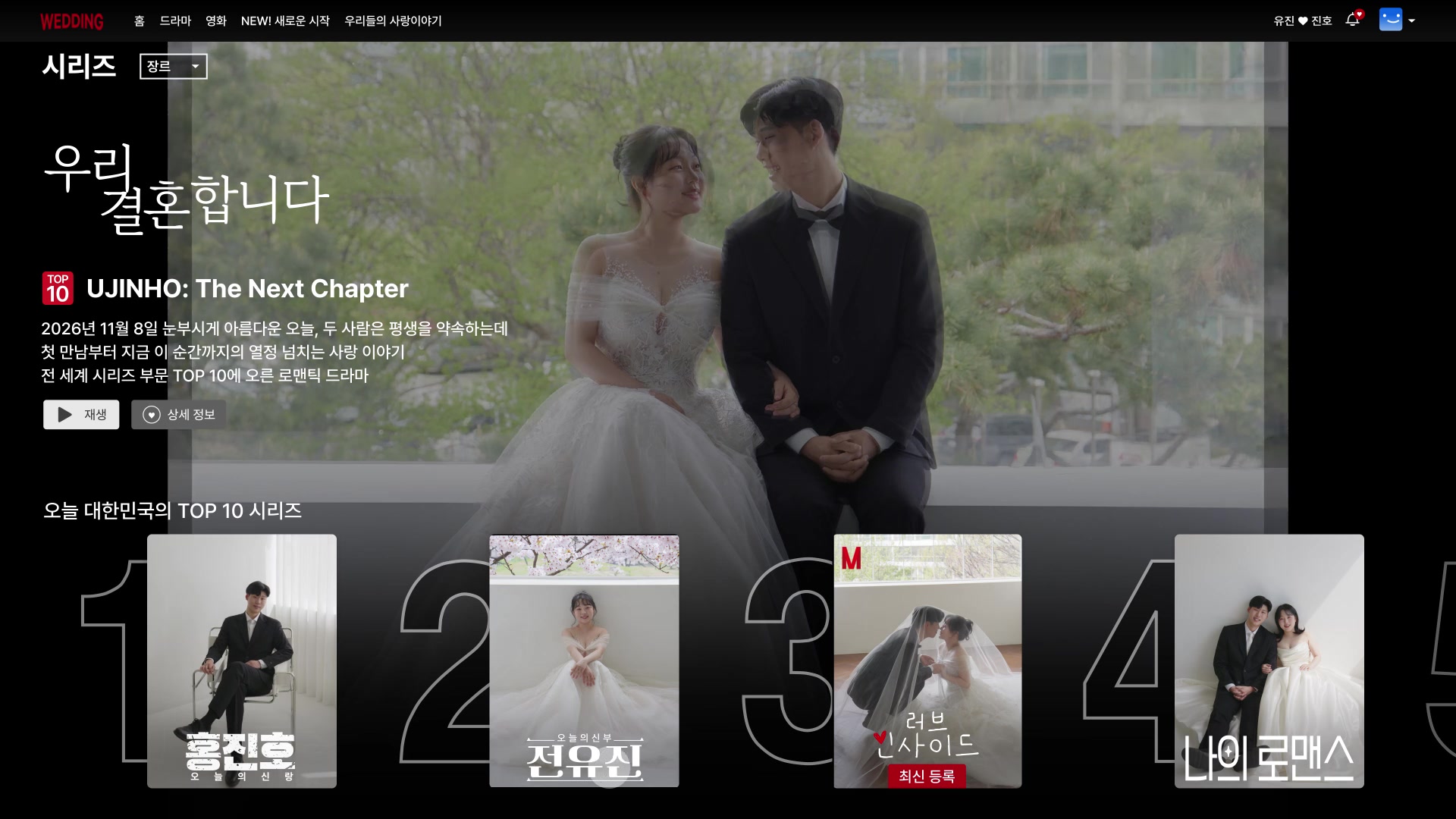This screenshot has height=819, width=1456.
Task: Click the UJINHO: The Next Chapter title
Action: [x=247, y=289]
